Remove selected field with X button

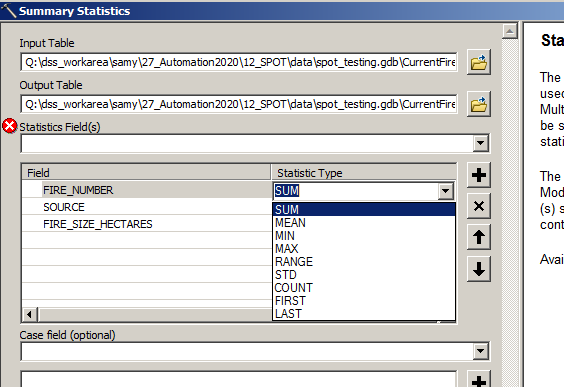pos(479,206)
